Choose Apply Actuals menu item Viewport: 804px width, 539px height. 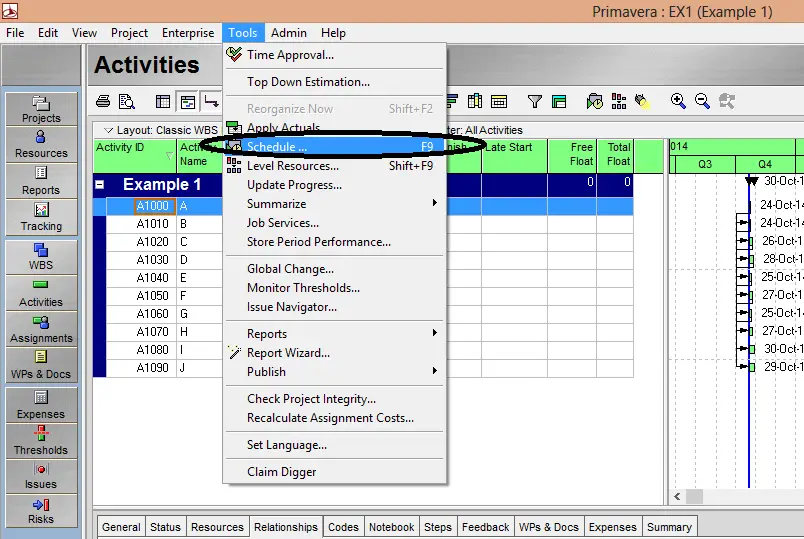(x=334, y=128)
